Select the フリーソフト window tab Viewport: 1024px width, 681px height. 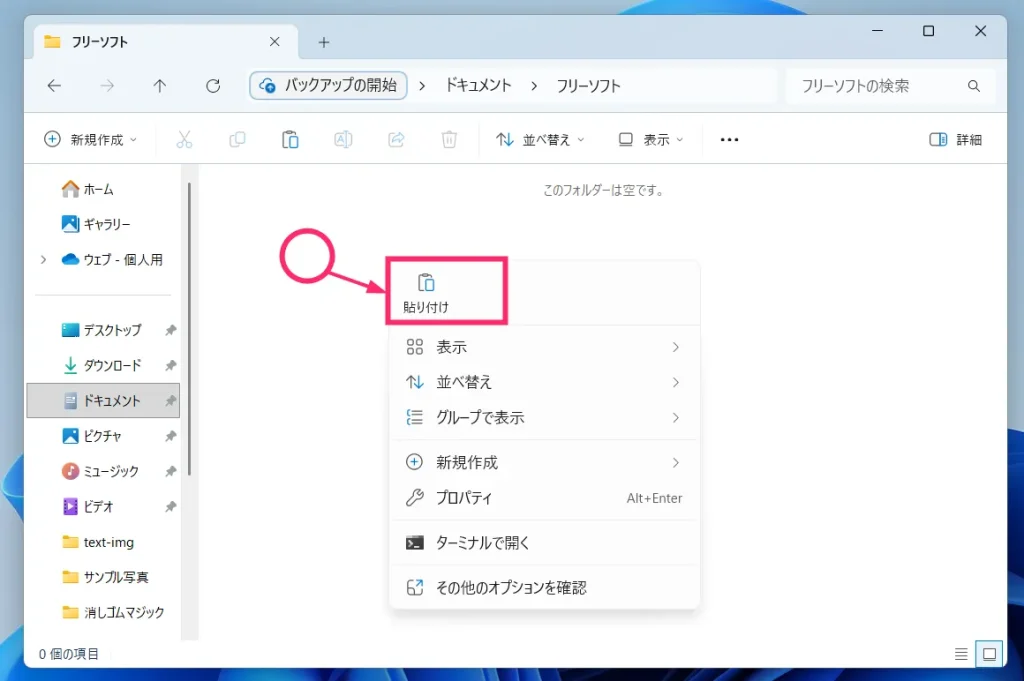coord(166,42)
